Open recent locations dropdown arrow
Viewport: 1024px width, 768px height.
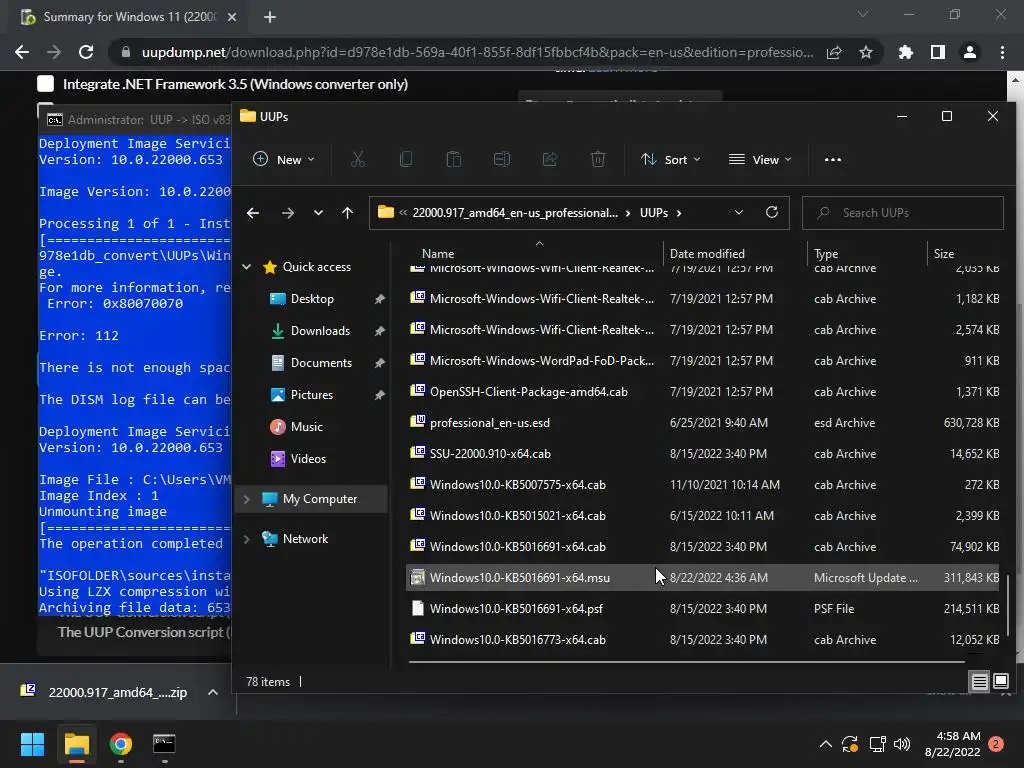click(x=318, y=213)
